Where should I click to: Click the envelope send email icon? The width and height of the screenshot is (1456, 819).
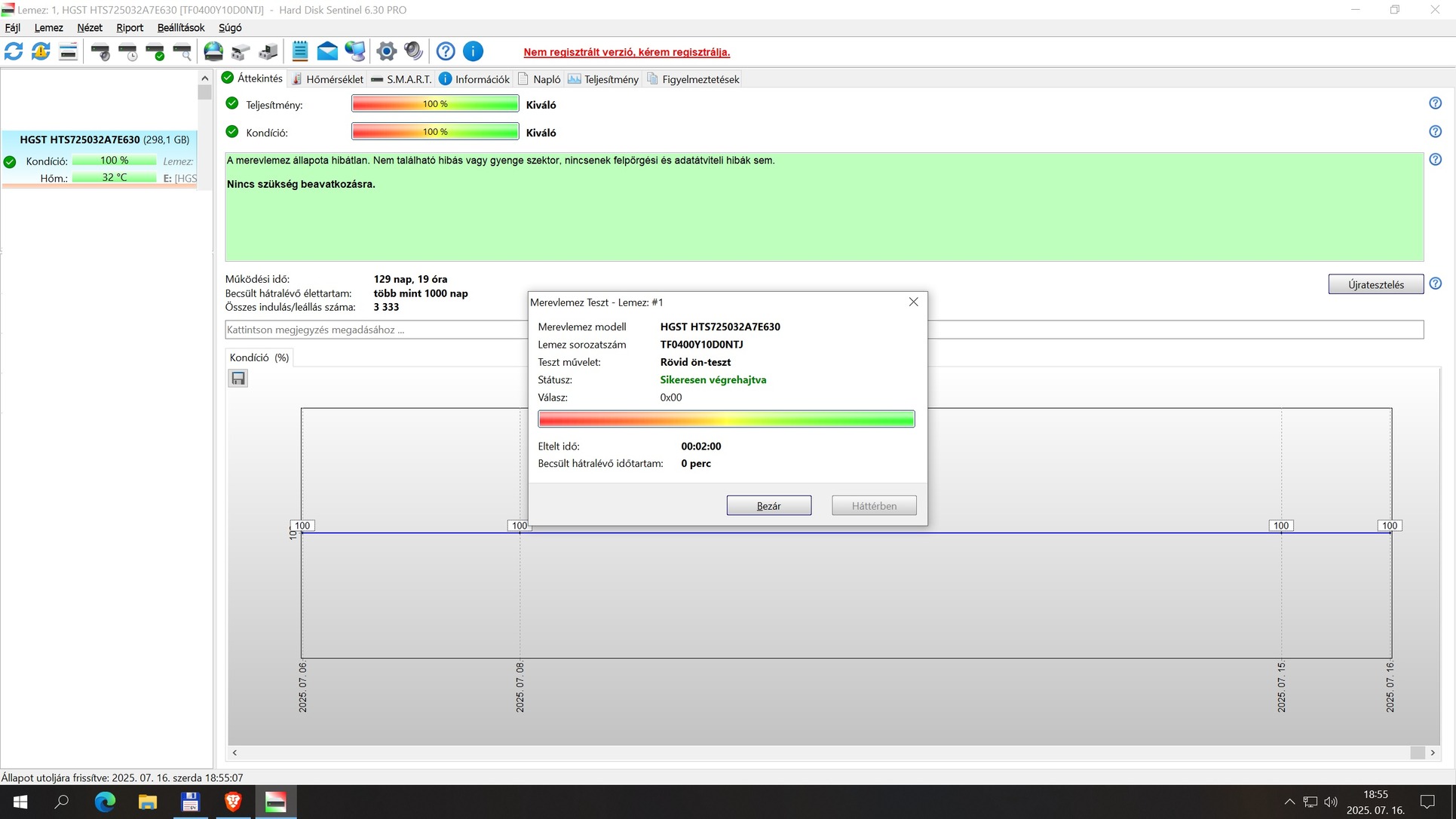327,51
